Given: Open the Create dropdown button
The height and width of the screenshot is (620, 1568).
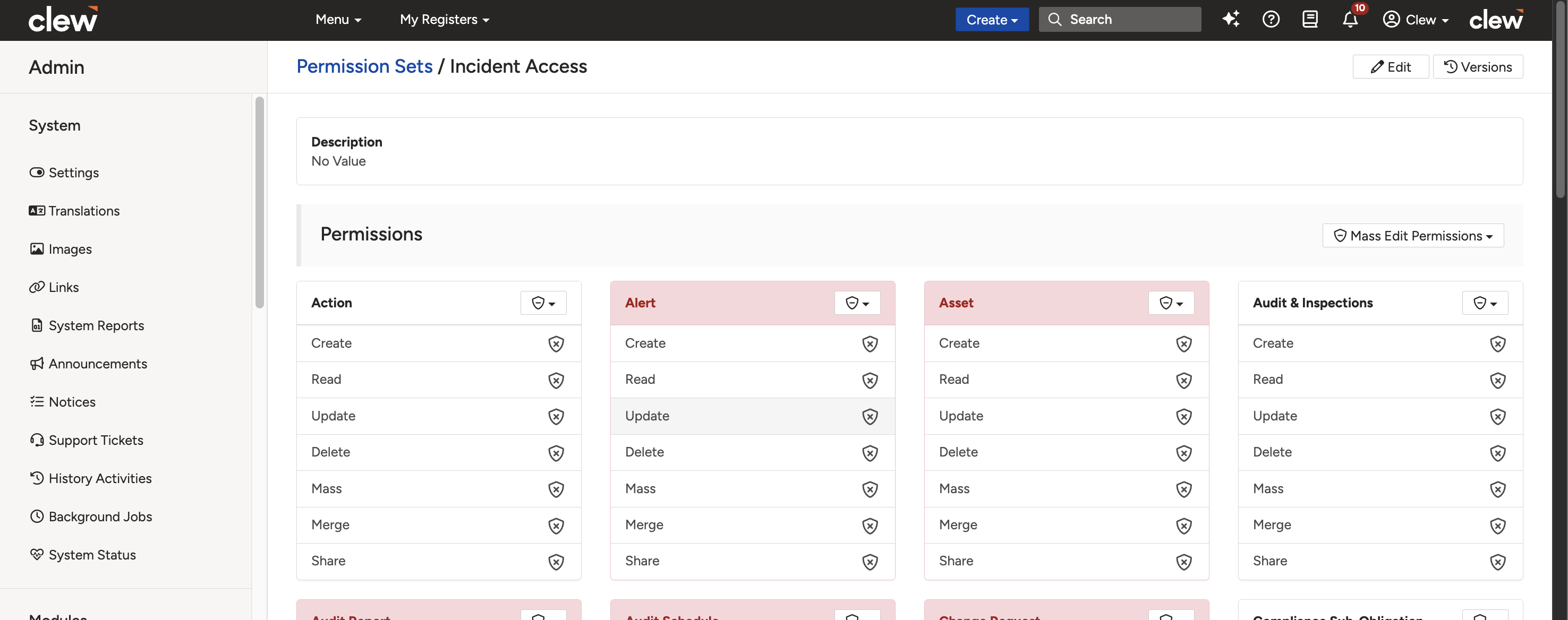Looking at the screenshot, I should tap(992, 20).
